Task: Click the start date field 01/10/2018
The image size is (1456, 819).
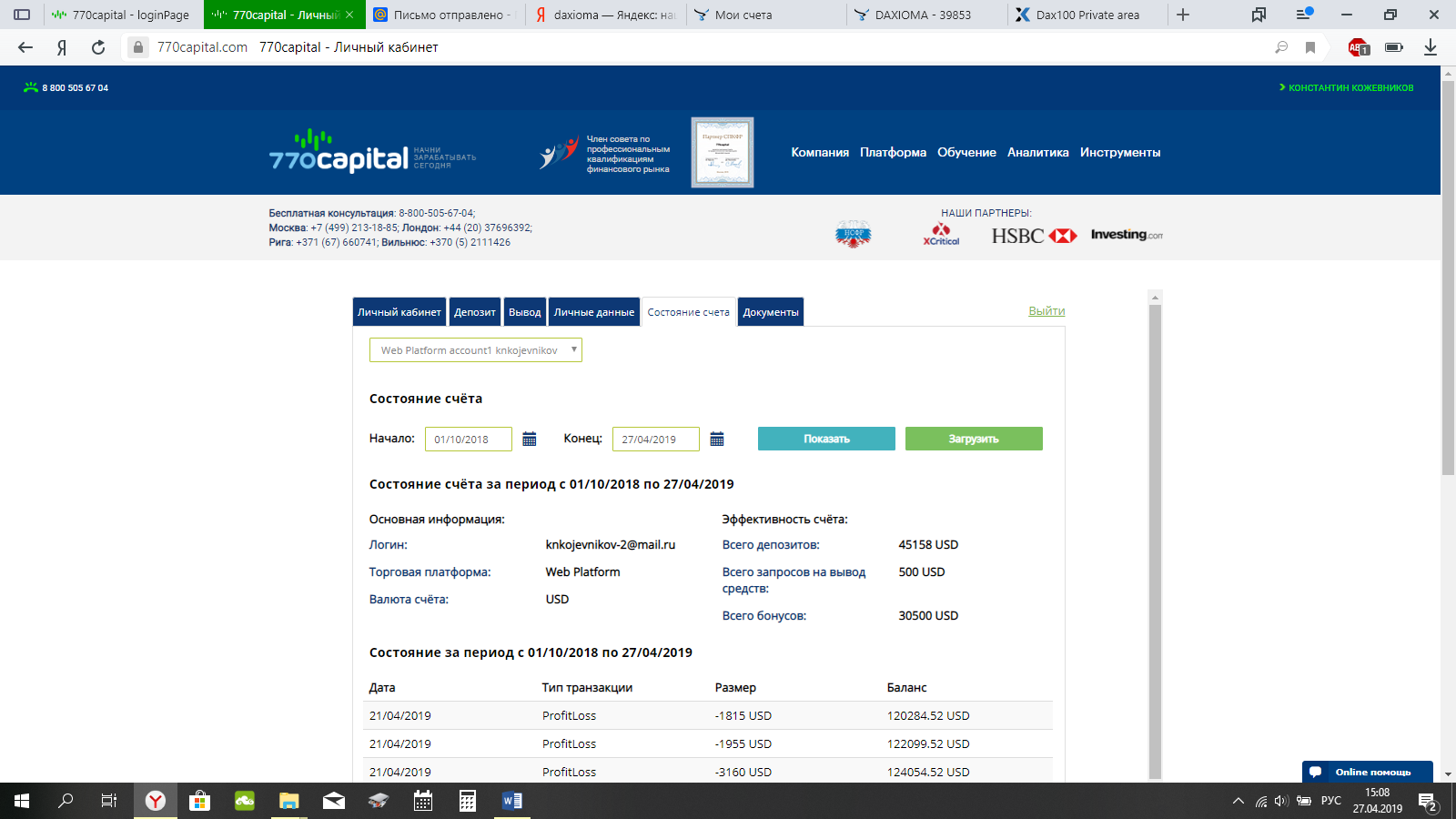Action: pyautogui.click(x=469, y=439)
